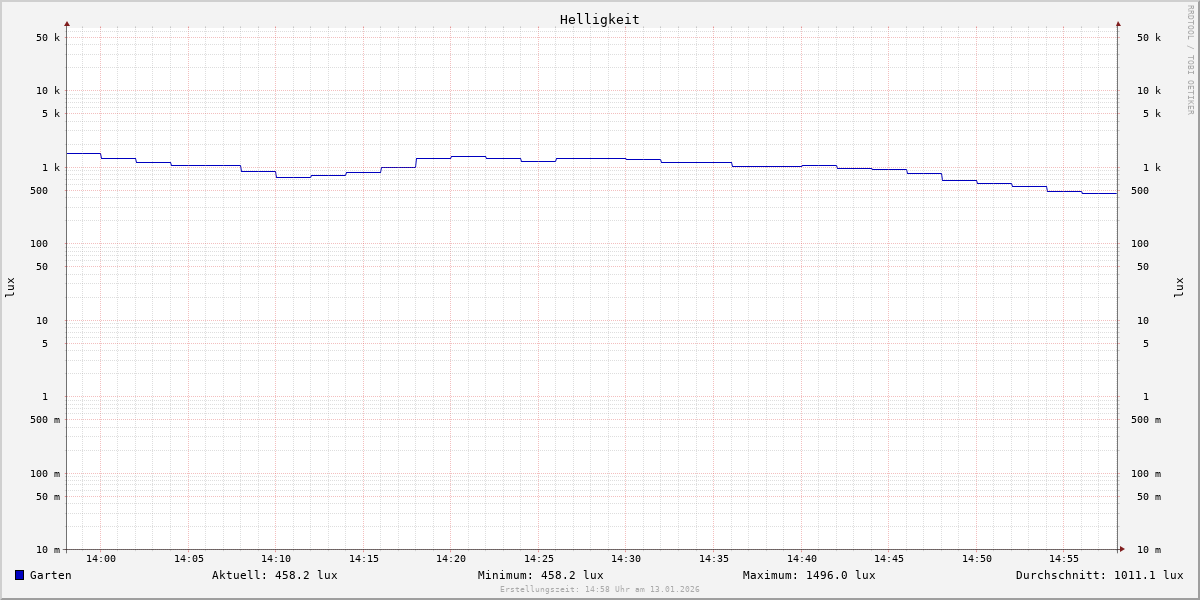Click the blue Garten legend color swatch

coord(19,575)
